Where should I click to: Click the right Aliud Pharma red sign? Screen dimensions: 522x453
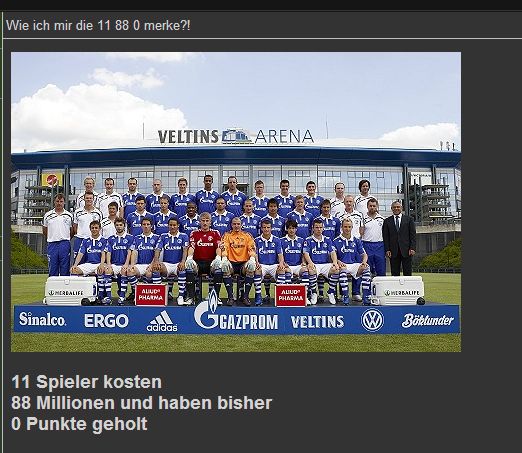click(x=291, y=295)
